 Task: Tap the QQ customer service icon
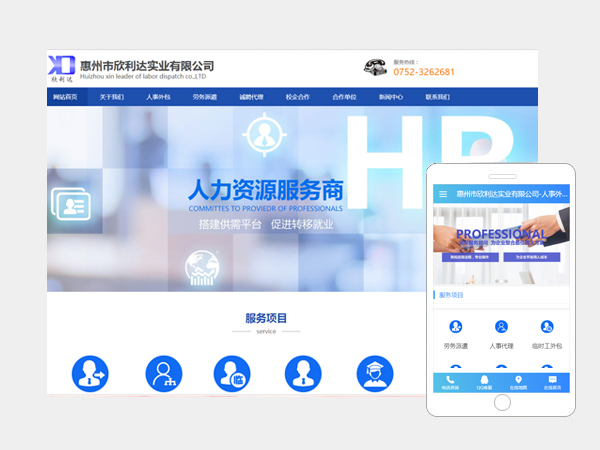(x=484, y=380)
